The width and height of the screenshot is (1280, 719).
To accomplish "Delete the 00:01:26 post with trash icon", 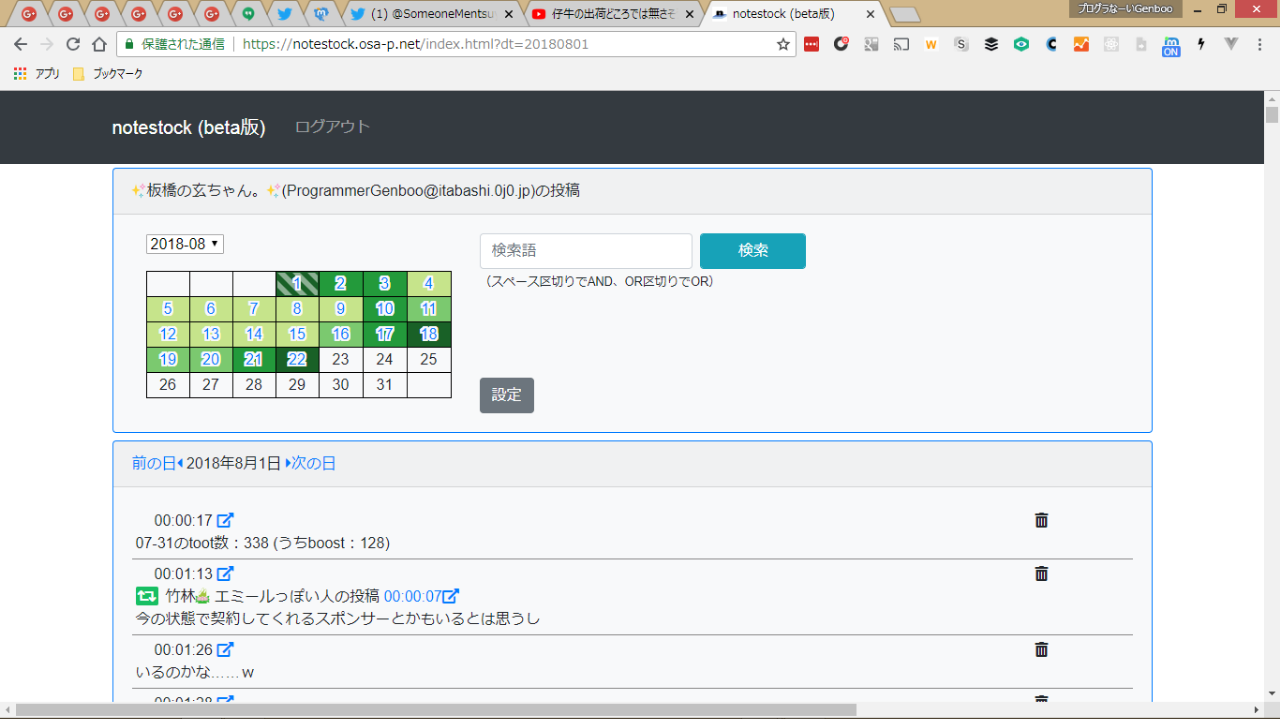I will point(1041,650).
